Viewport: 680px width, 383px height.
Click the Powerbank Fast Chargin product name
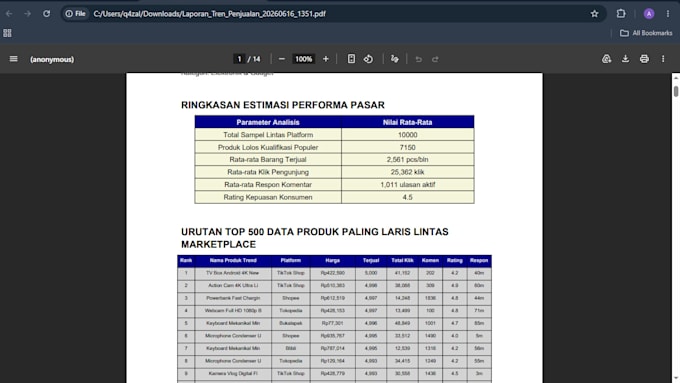pyautogui.click(x=233, y=298)
